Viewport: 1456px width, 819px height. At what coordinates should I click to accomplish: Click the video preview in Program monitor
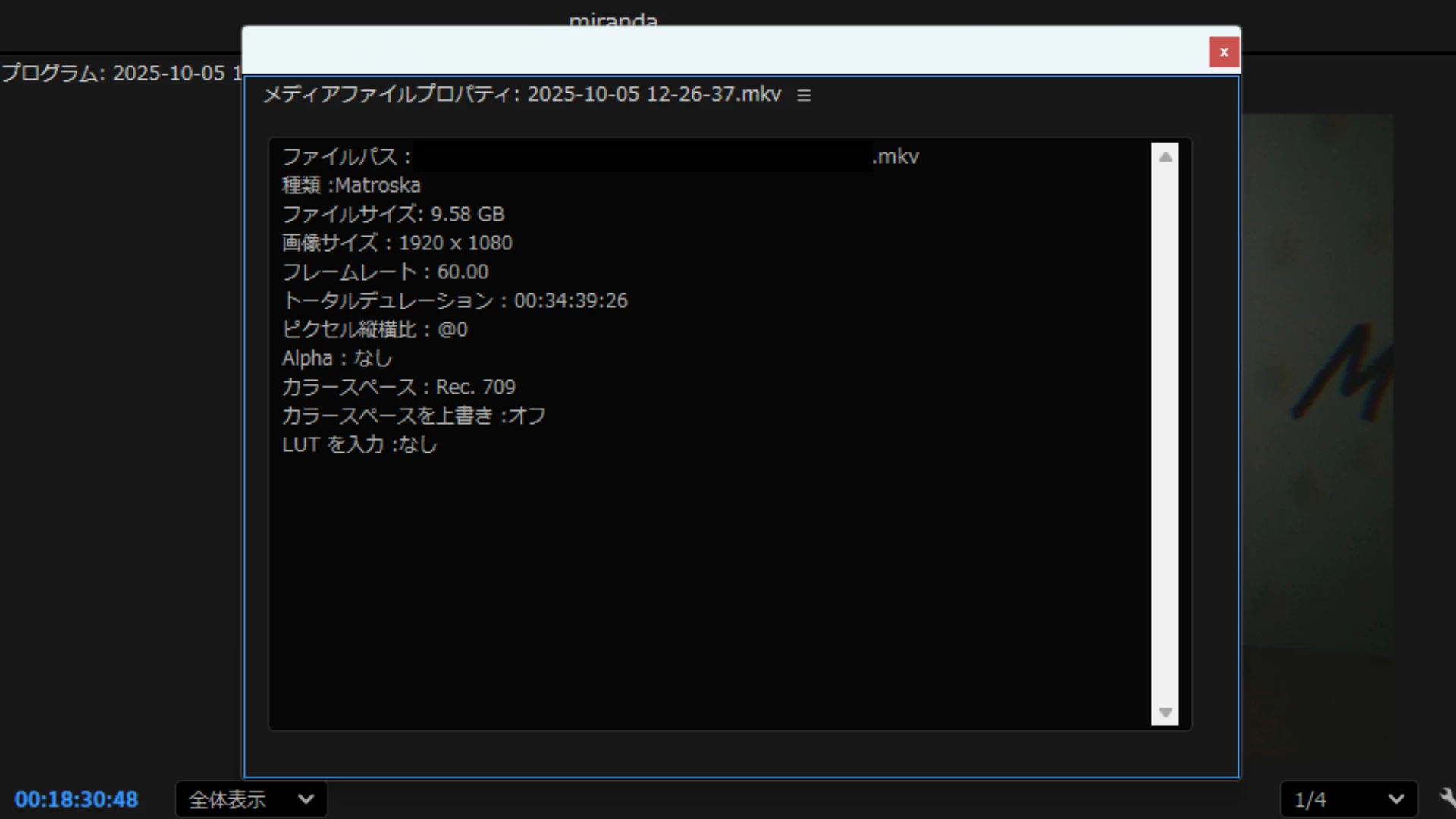(1319, 379)
